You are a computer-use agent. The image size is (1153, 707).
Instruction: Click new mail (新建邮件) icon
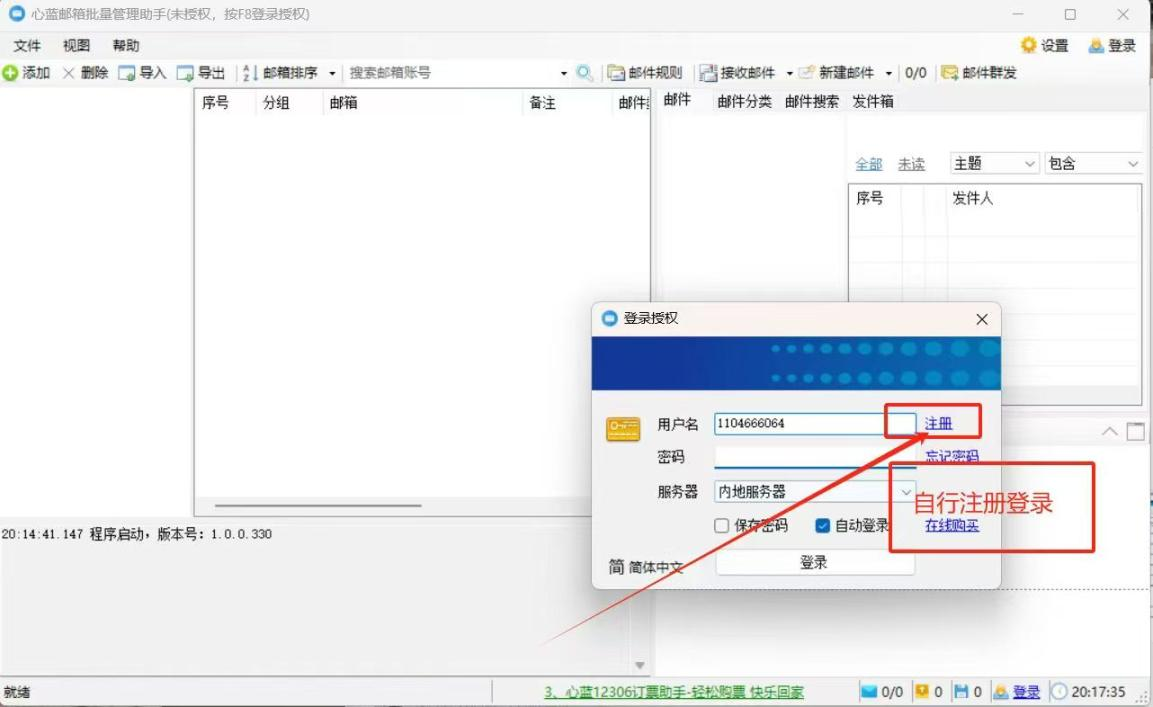click(807, 72)
